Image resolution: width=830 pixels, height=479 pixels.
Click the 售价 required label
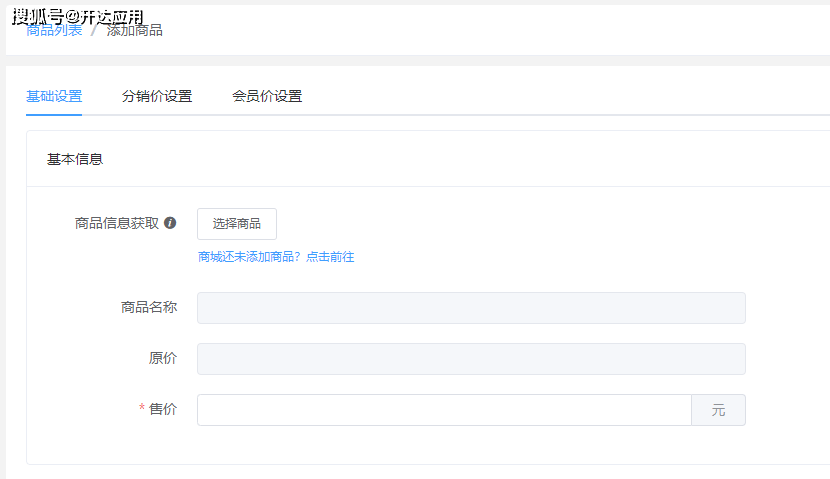tap(158, 409)
